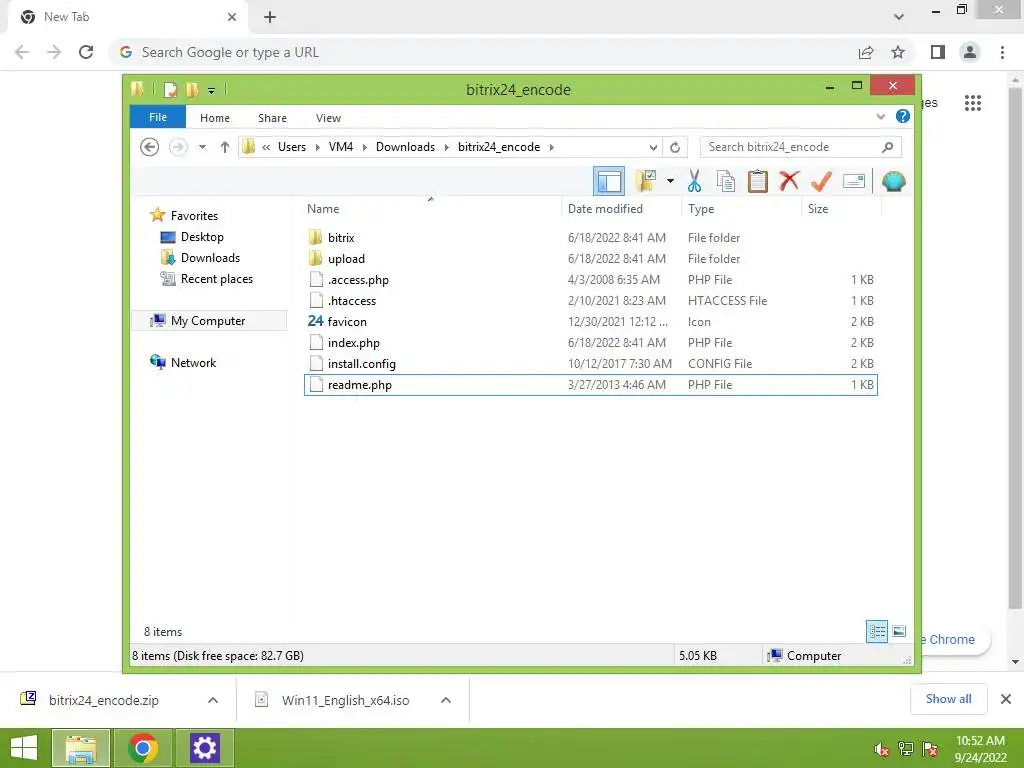
Task: Click the Search bitrix24_encode field
Action: coord(800,147)
